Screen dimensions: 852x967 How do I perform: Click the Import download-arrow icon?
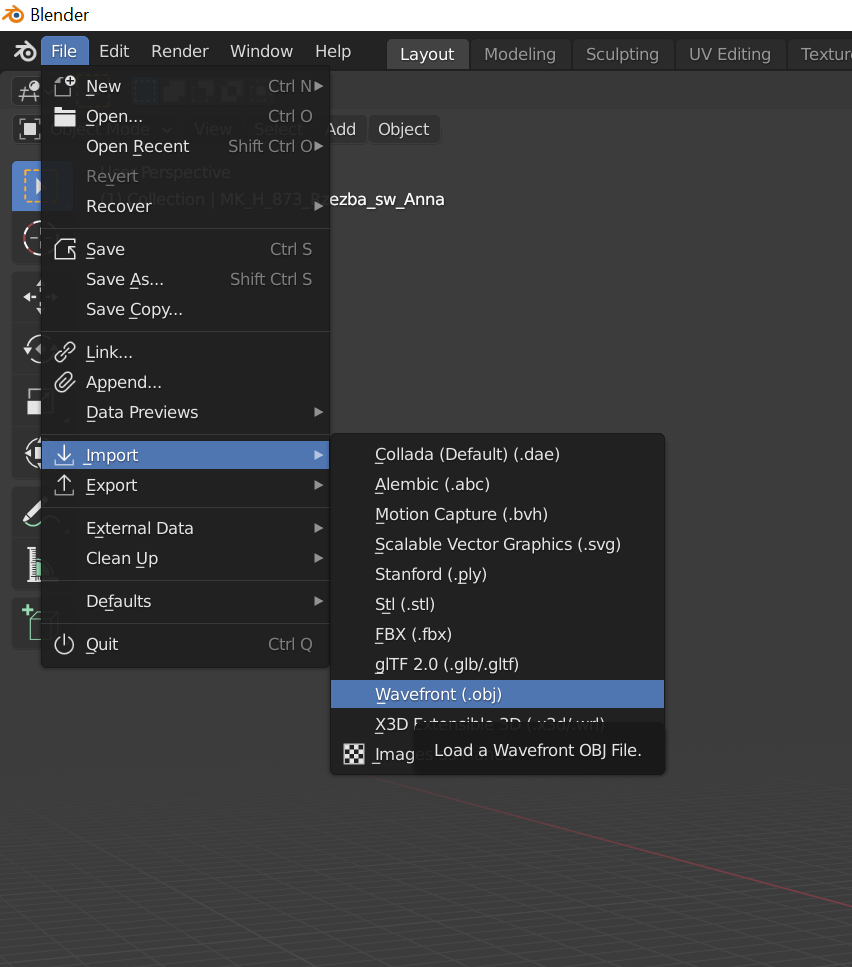pyautogui.click(x=65, y=455)
